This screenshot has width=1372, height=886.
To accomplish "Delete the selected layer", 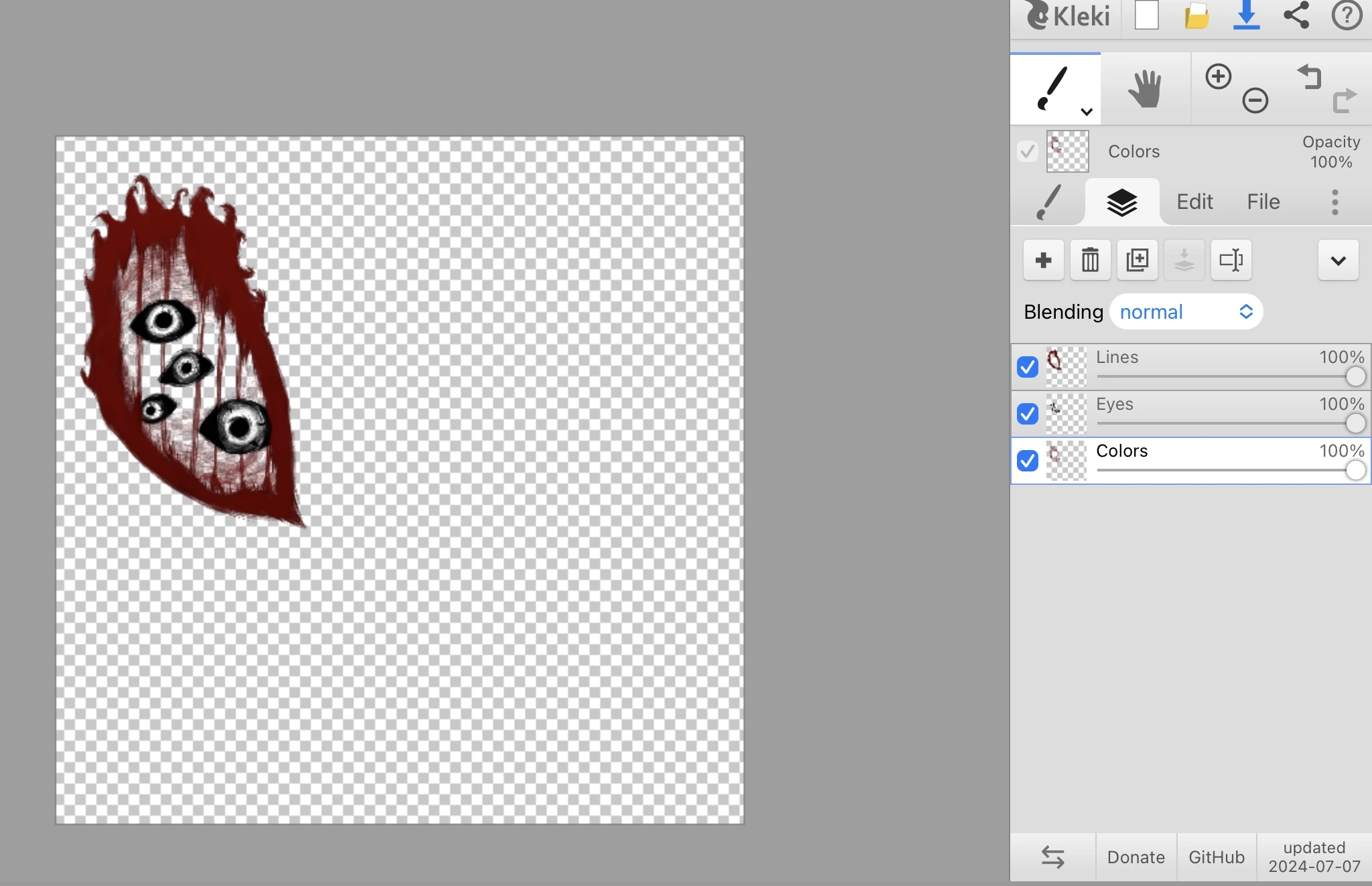I will [1090, 260].
